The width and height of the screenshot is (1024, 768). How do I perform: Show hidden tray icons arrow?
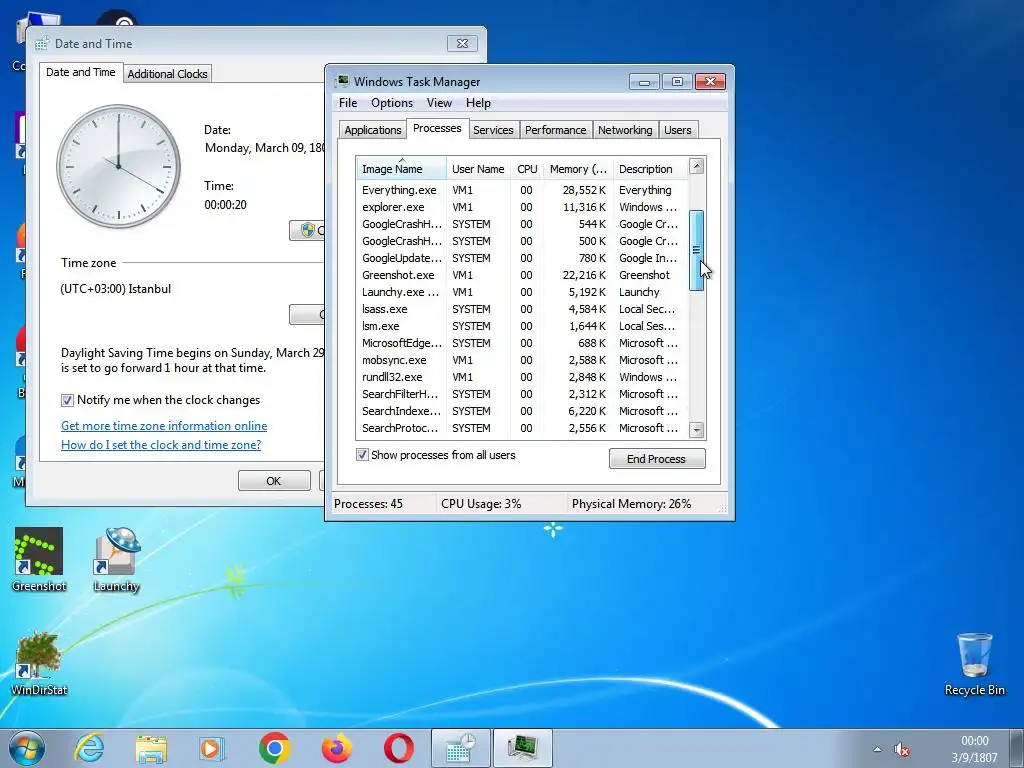coord(877,750)
